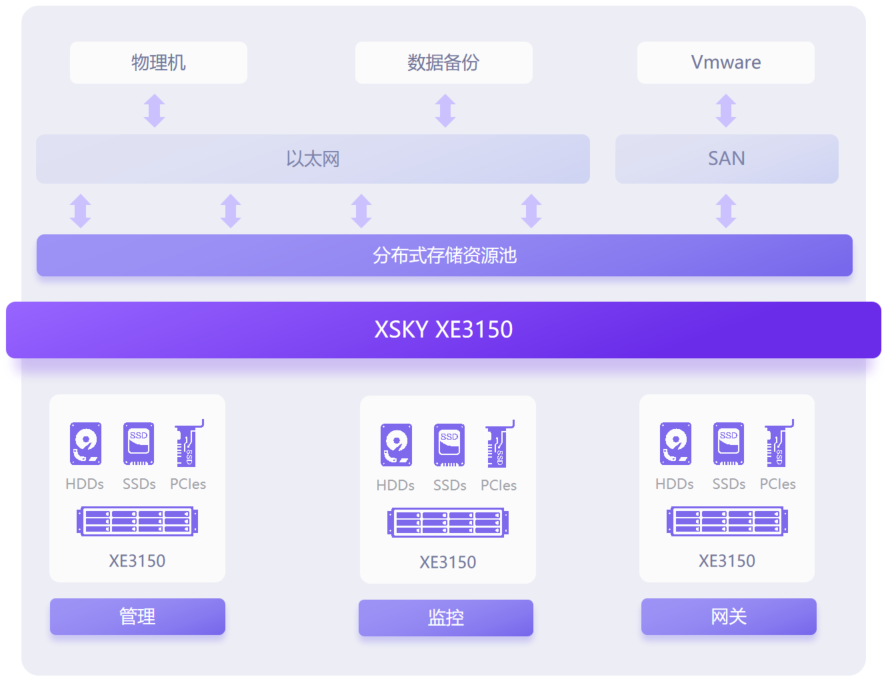The image size is (888, 693).
Task: Click the PCIes label above 管理
Action: (188, 484)
